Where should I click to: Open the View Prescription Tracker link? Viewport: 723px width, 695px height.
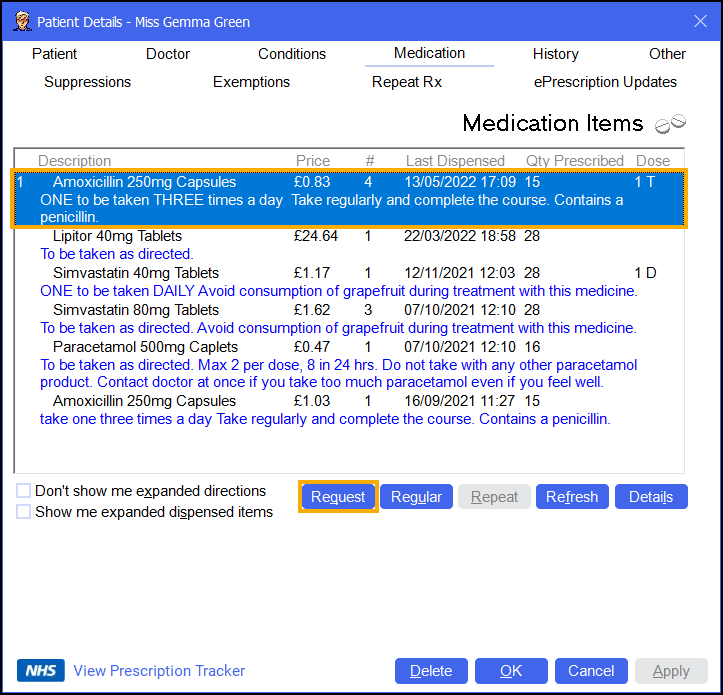pos(159,671)
